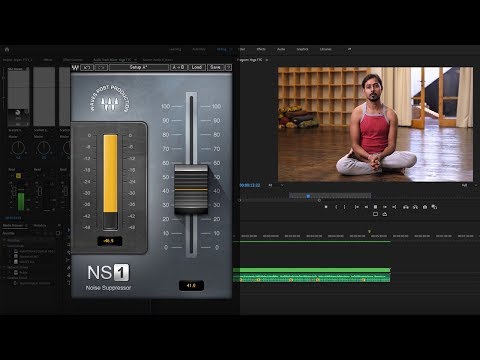Screen dimensions: 480x360
Task: Click the Home icon in Premiere
Action: [x=7, y=49]
